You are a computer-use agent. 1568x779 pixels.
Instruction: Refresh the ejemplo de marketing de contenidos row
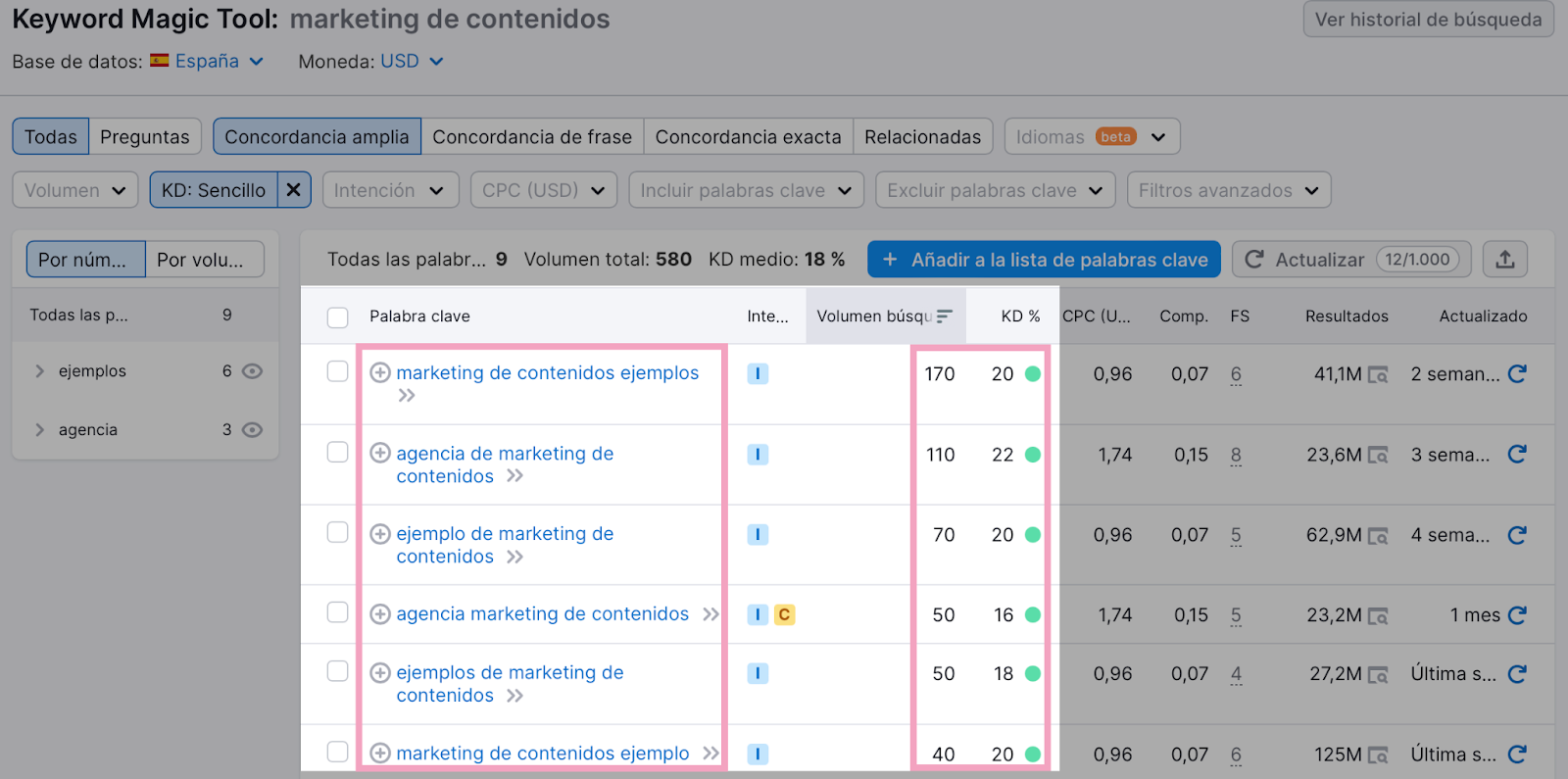click(1517, 535)
